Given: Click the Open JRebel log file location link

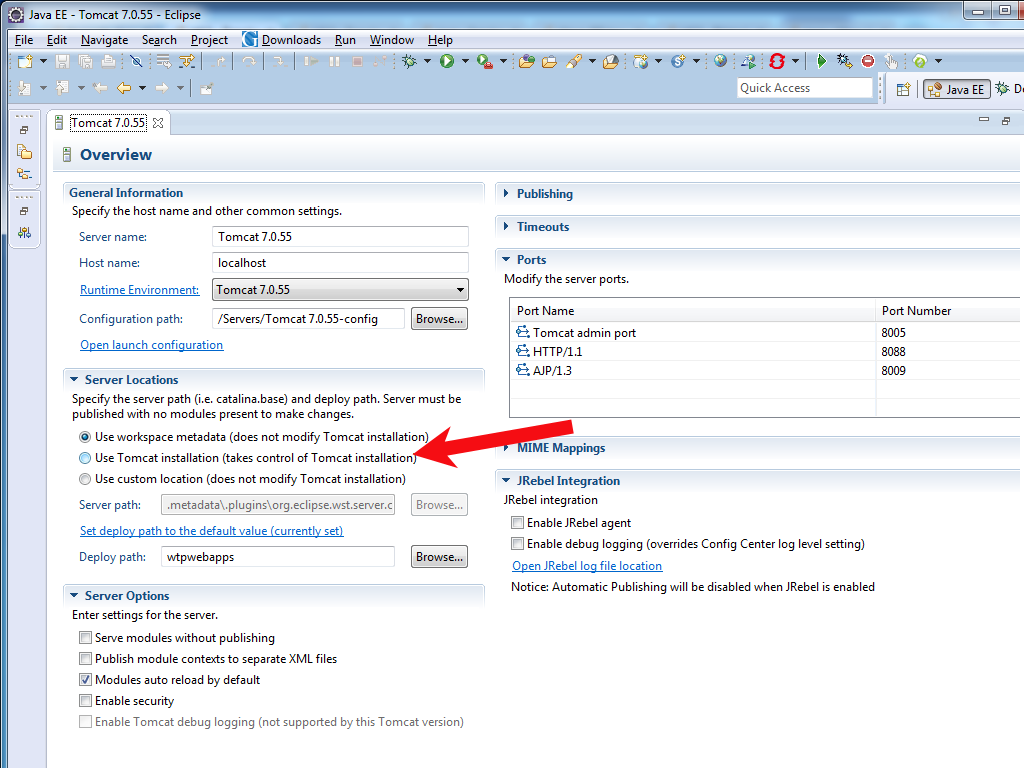Looking at the screenshot, I should (x=586, y=566).
